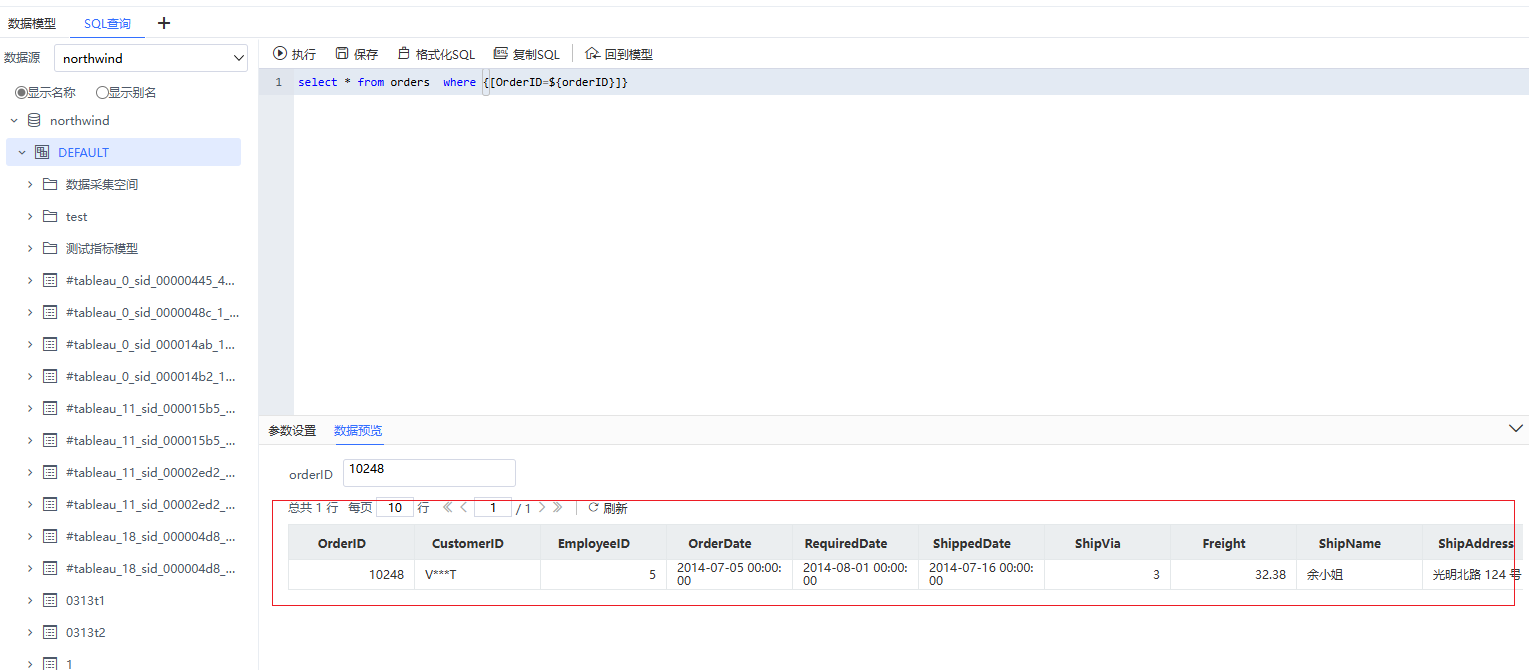Screen dimensions: 1529x670
Task: Go to the last page of results
Action: tap(557, 508)
